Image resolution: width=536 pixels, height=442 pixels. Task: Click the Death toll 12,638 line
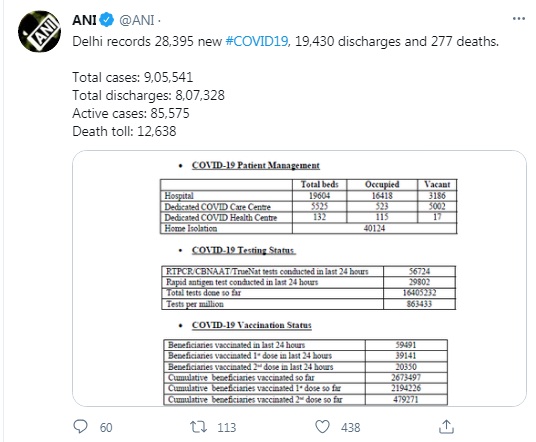tap(124, 131)
